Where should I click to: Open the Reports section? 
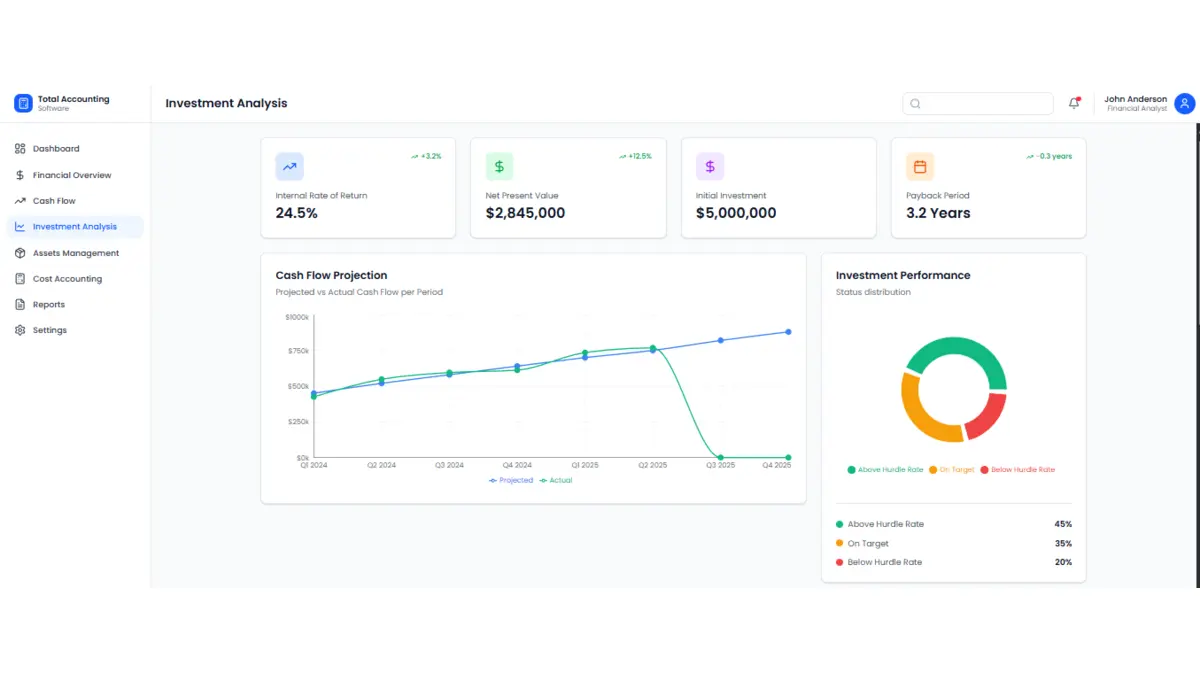48,305
